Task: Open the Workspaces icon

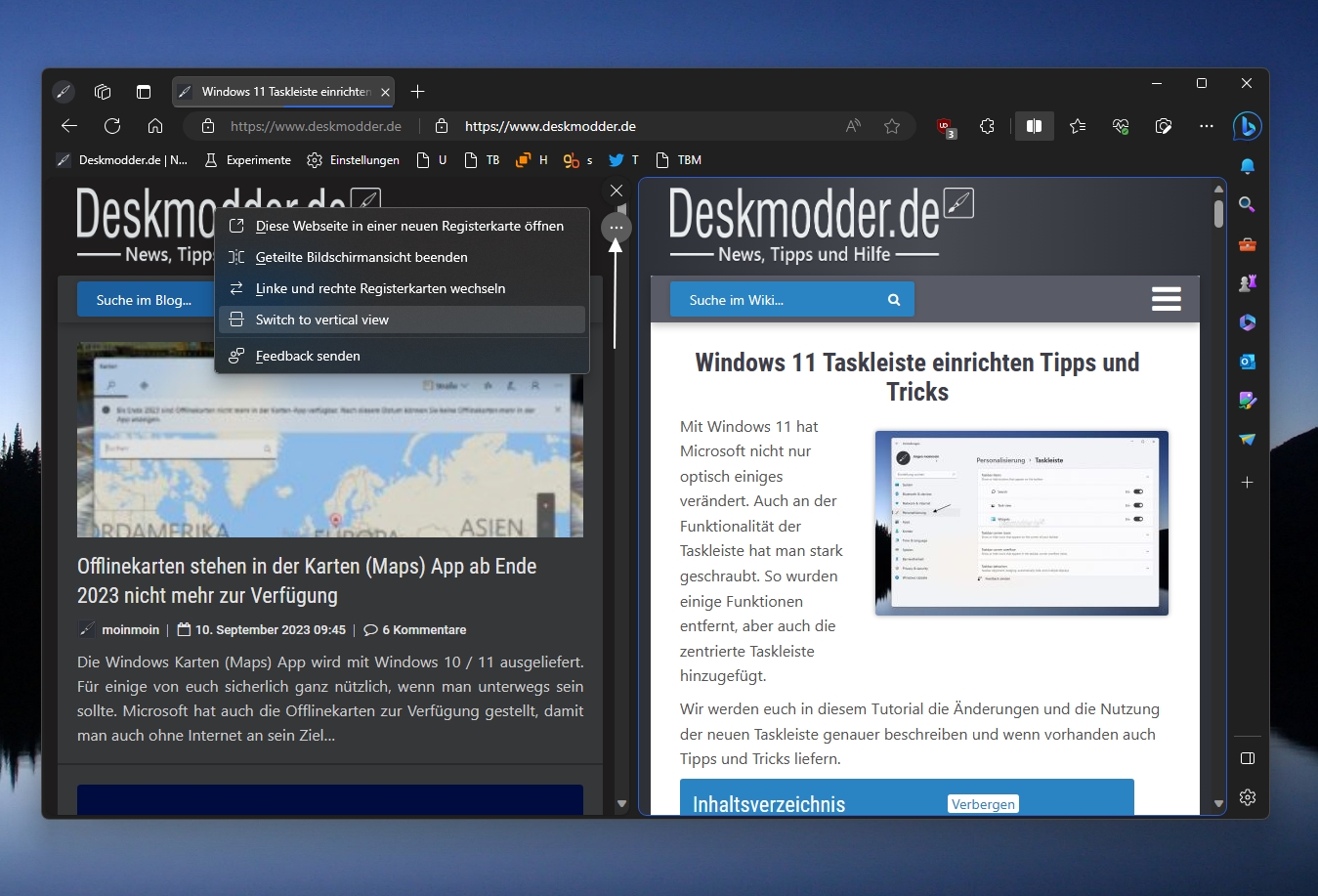Action: 103,92
